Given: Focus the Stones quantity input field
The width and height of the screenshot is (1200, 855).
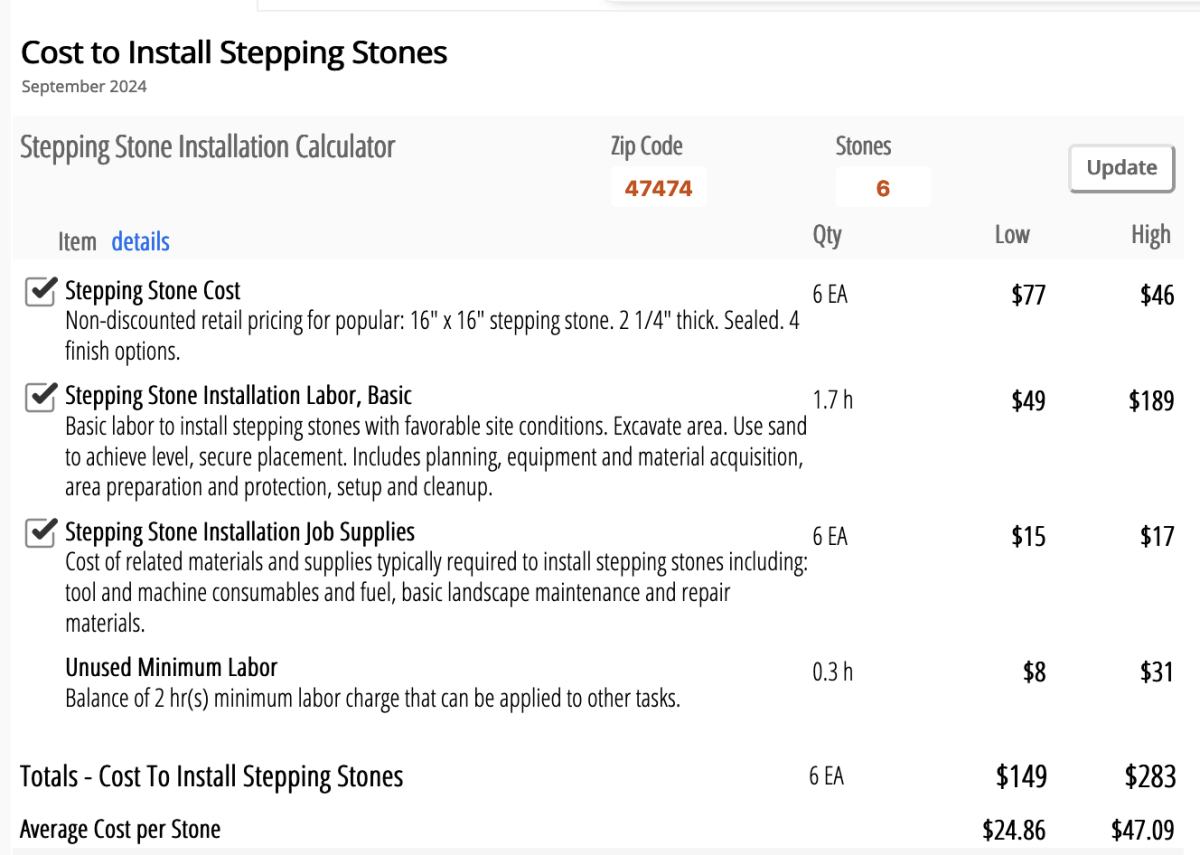Looking at the screenshot, I should pos(882,188).
